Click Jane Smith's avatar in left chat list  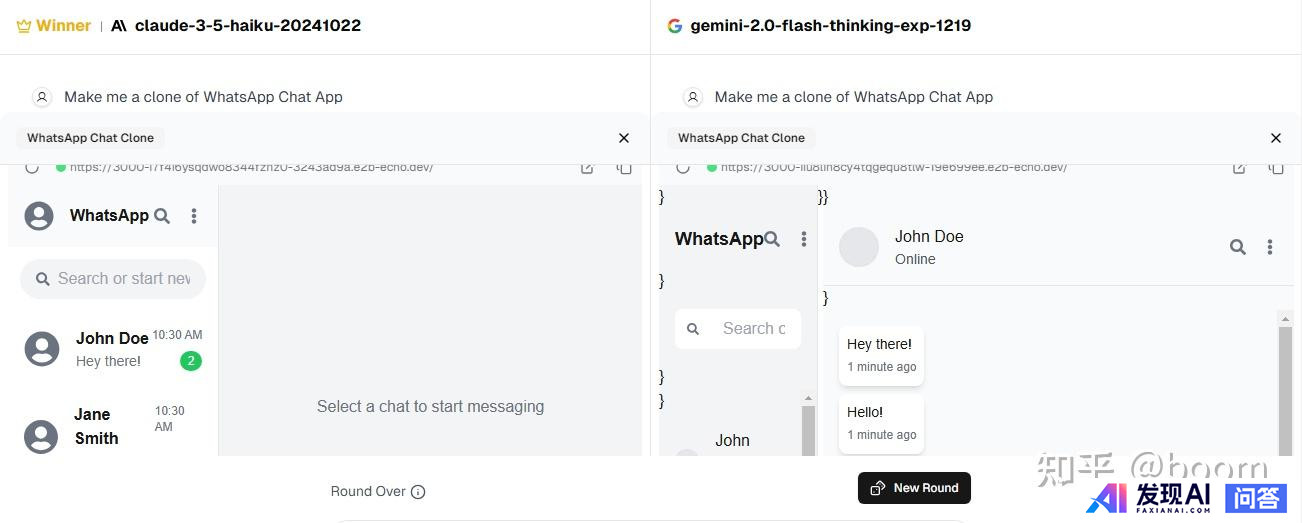tap(41, 437)
